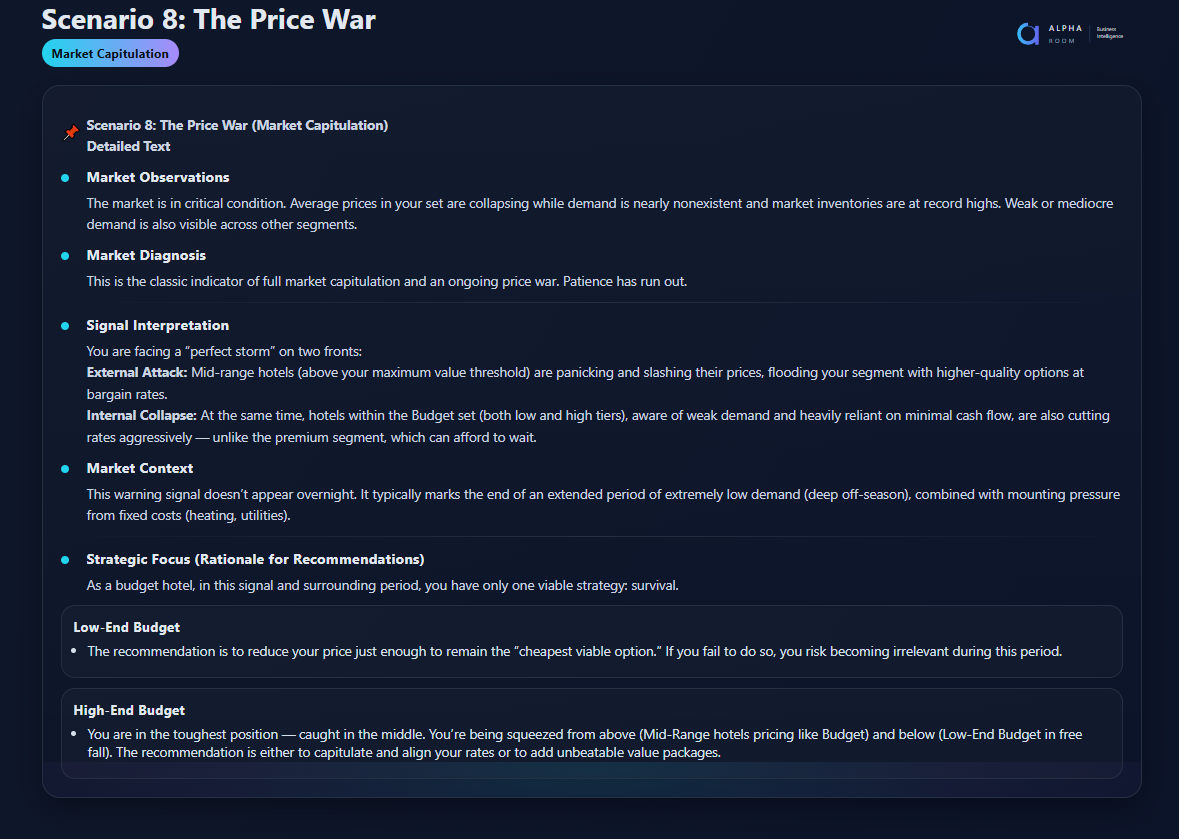This screenshot has width=1179, height=839.
Task: Click the bullet beside Signal Interpretation
Action: coord(65,326)
